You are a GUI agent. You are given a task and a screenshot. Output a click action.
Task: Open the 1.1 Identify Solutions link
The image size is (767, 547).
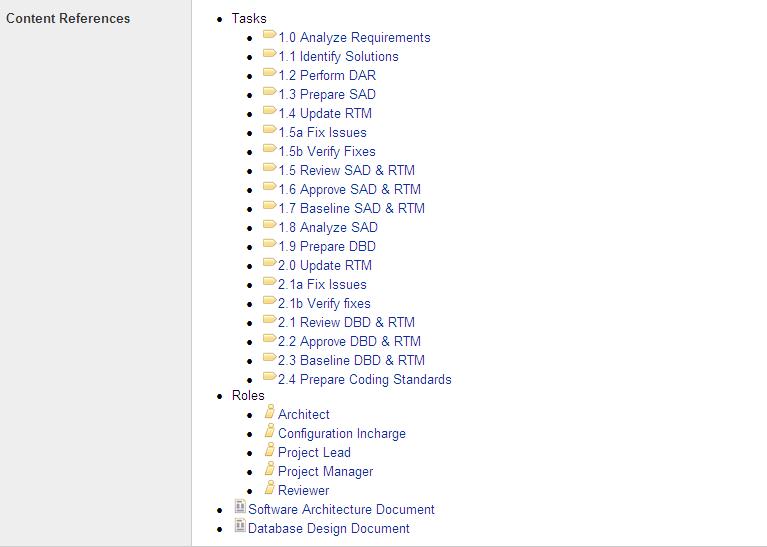click(338, 57)
